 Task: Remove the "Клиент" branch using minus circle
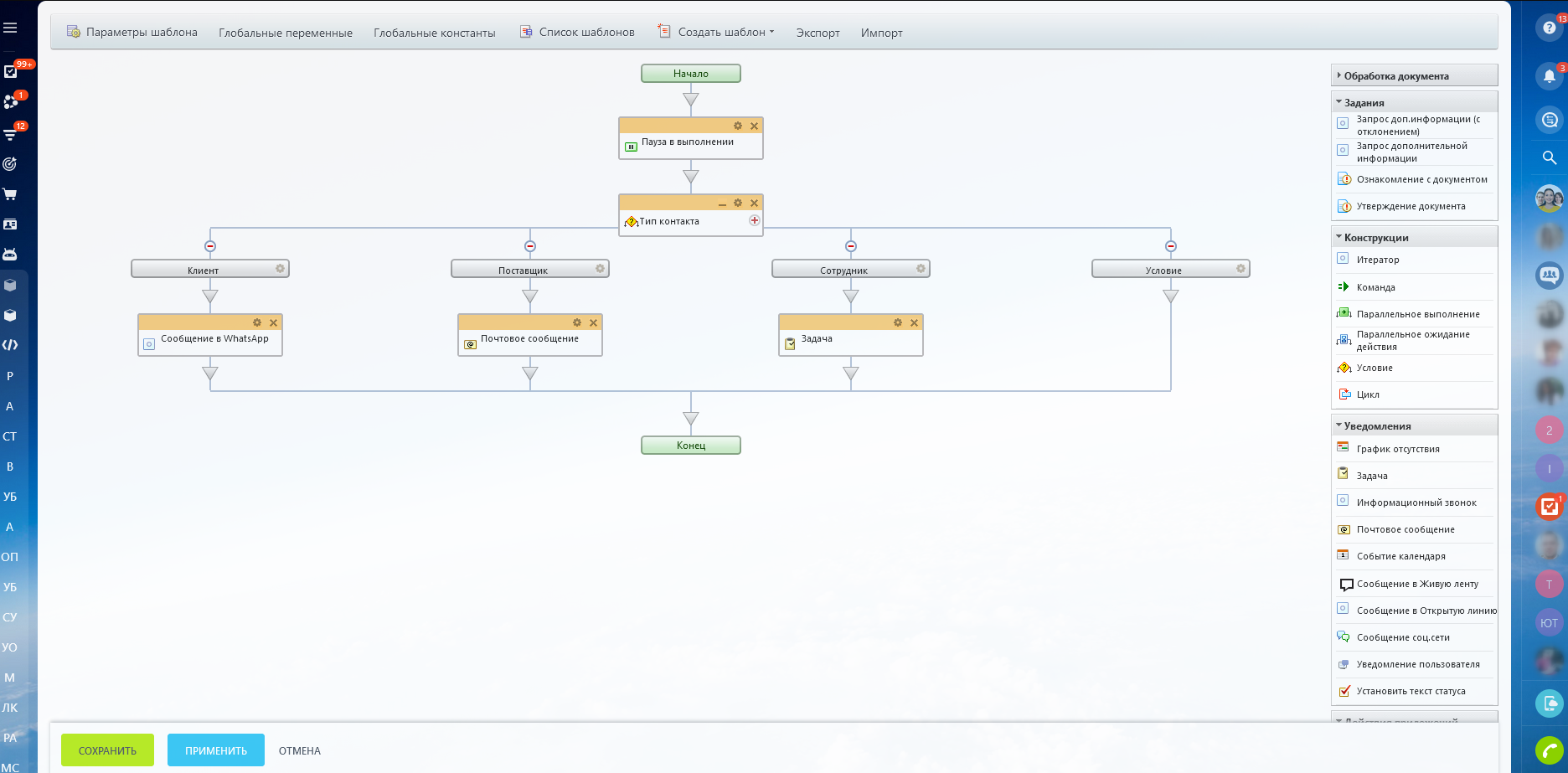coord(210,246)
